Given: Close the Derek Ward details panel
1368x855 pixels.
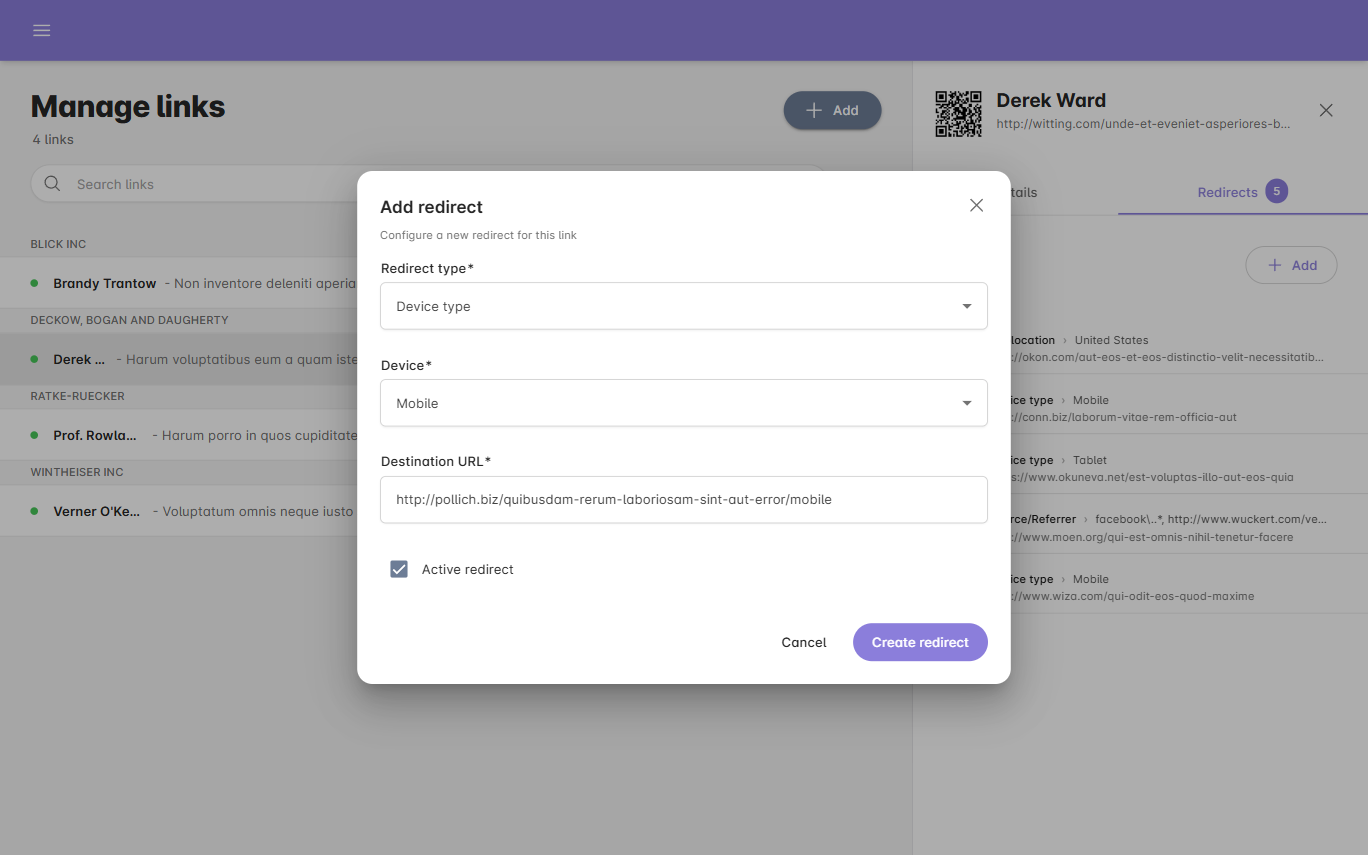Looking at the screenshot, I should (1326, 110).
